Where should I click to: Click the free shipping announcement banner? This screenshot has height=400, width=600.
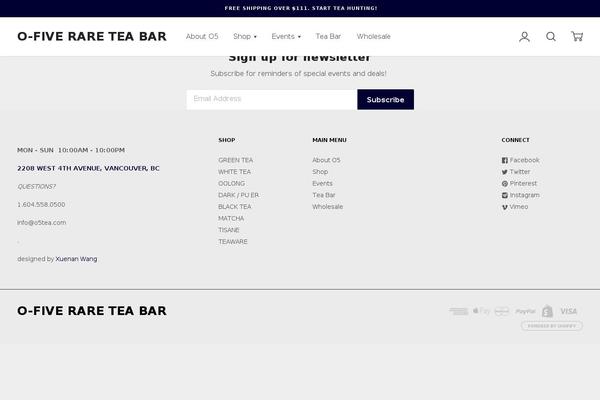pyautogui.click(x=300, y=8)
